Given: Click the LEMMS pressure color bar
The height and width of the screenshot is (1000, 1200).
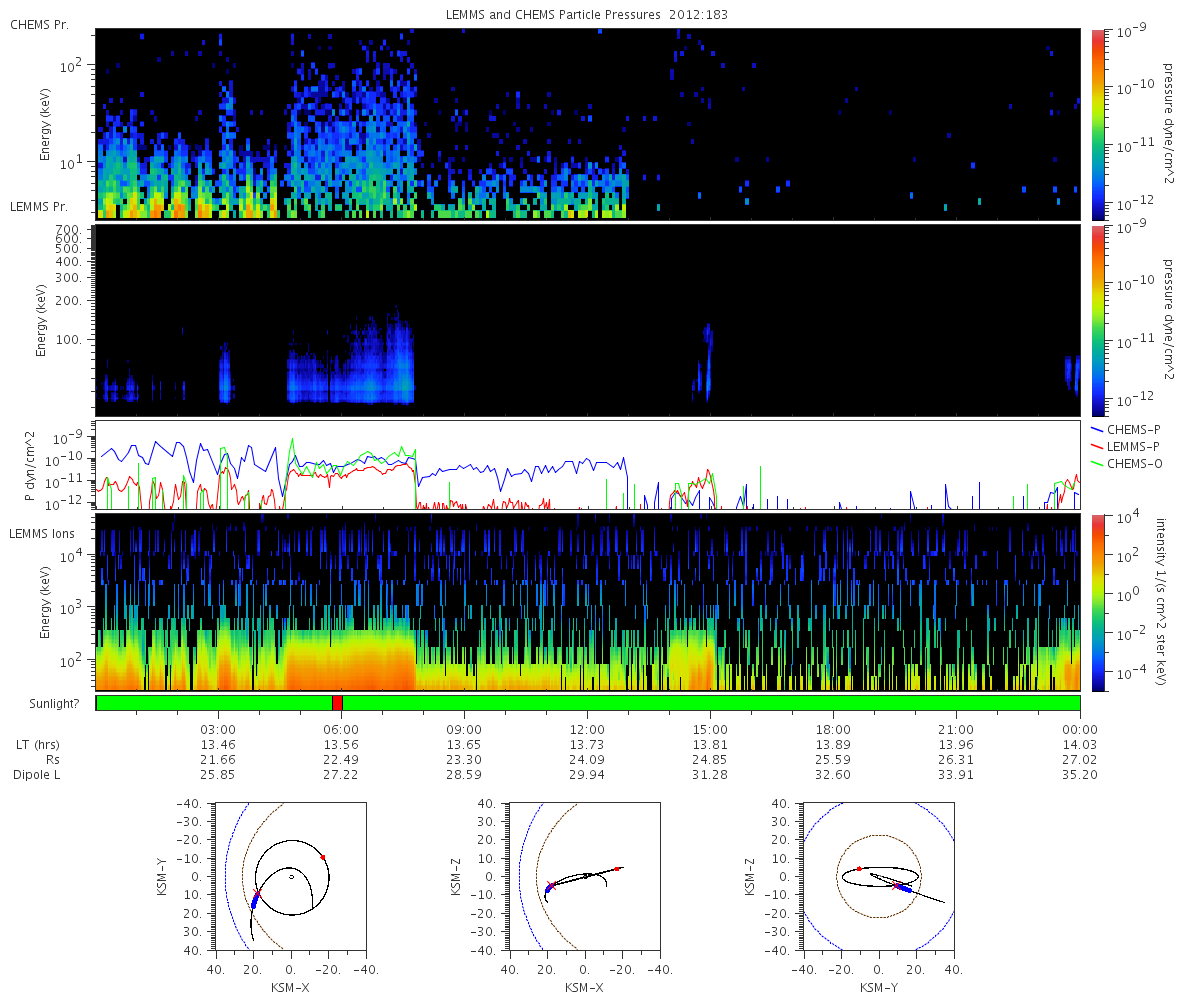Looking at the screenshot, I should pyautogui.click(x=1097, y=320).
